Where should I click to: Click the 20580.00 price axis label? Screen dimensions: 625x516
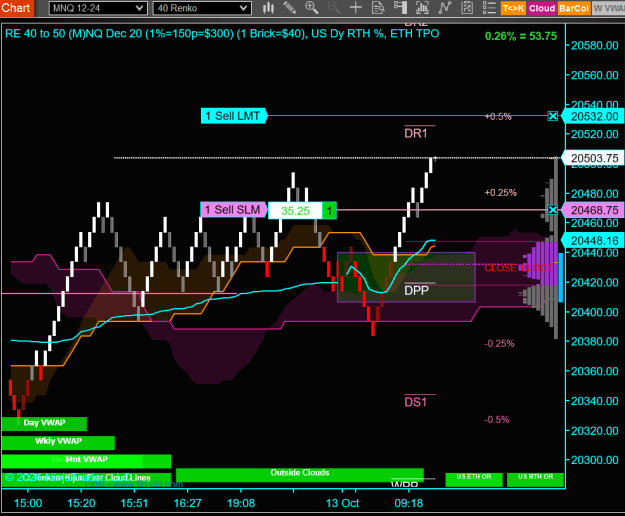pyautogui.click(x=594, y=45)
